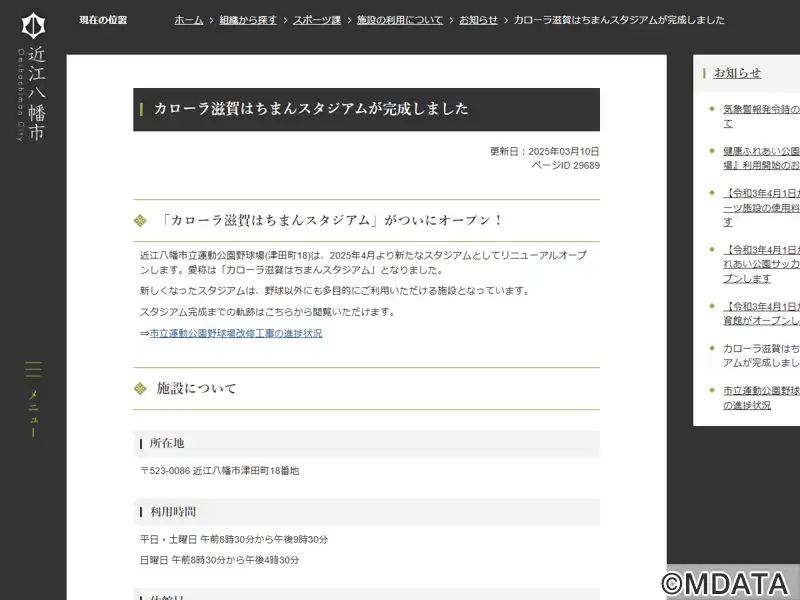800x600 pixels.
Task: Navigate to スポーツ課 breadcrumb link
Action: pos(316,20)
